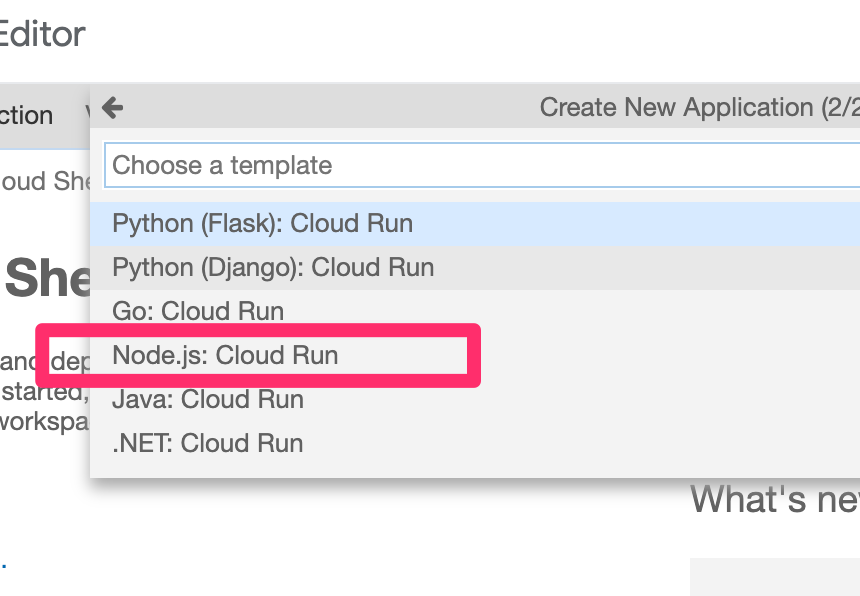The width and height of the screenshot is (860, 596).
Task: Pick the Node.js: Cloud Run template
Action: [x=475, y=355]
